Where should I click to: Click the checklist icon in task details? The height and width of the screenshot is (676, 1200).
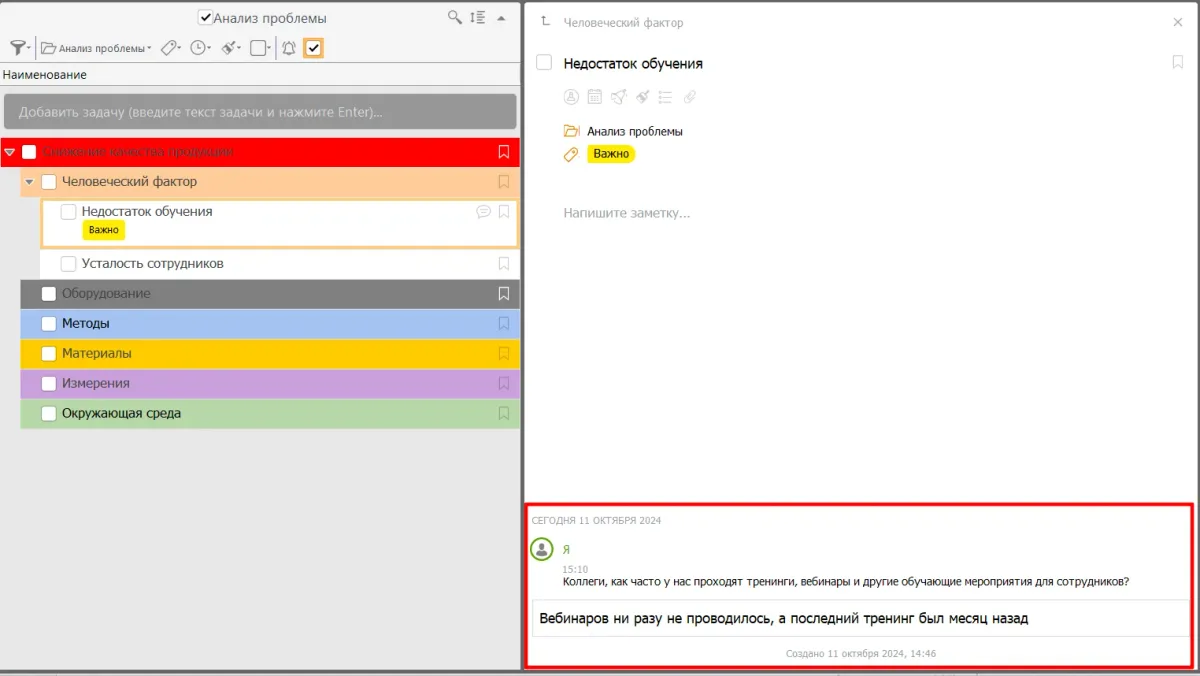tap(666, 97)
